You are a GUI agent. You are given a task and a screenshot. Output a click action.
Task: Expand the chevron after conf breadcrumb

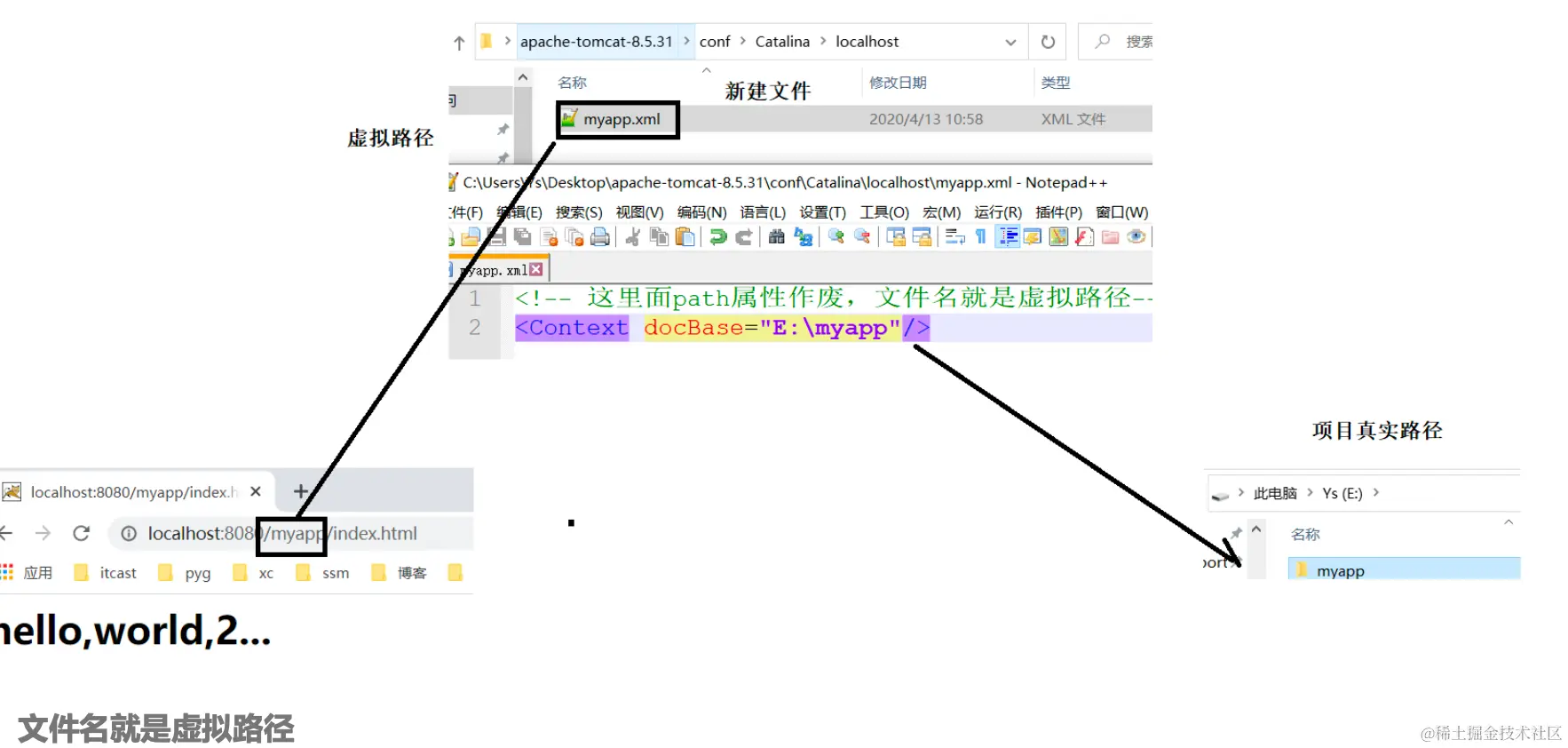(743, 41)
